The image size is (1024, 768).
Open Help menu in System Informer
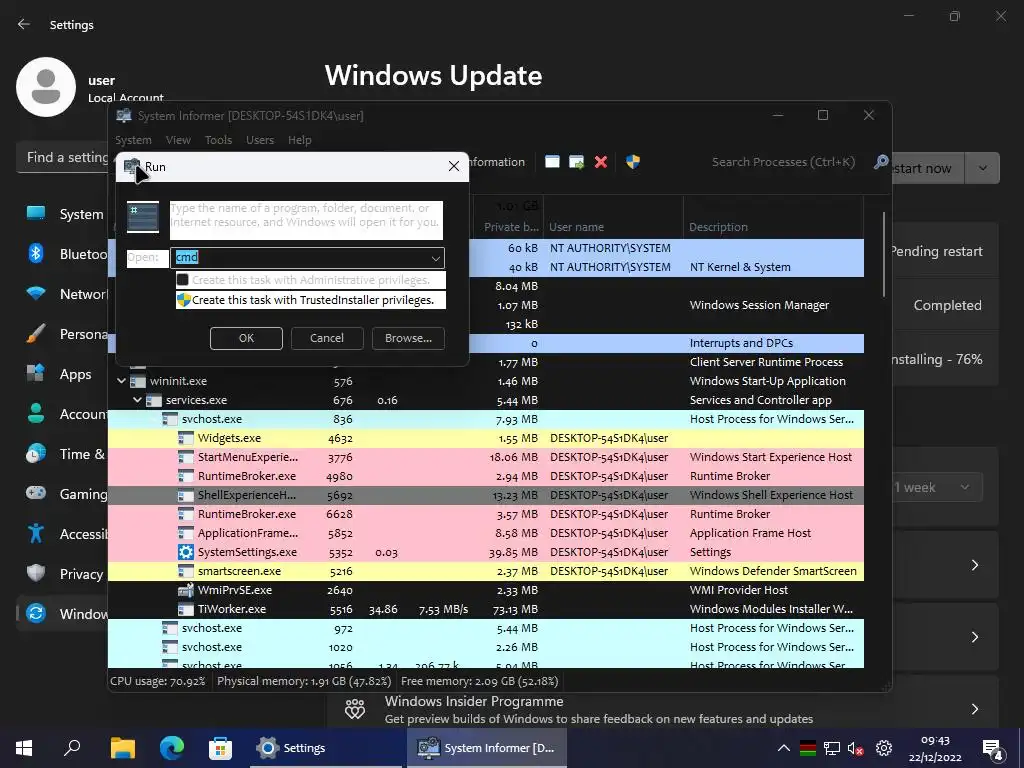pyautogui.click(x=300, y=140)
